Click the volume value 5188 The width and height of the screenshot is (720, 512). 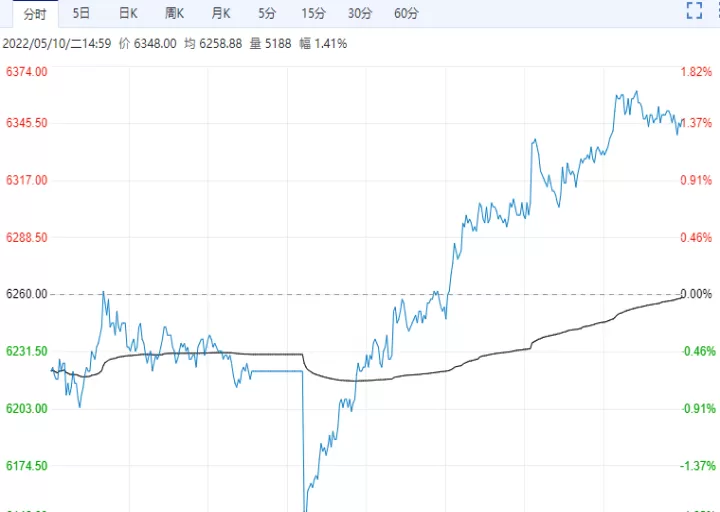278,44
